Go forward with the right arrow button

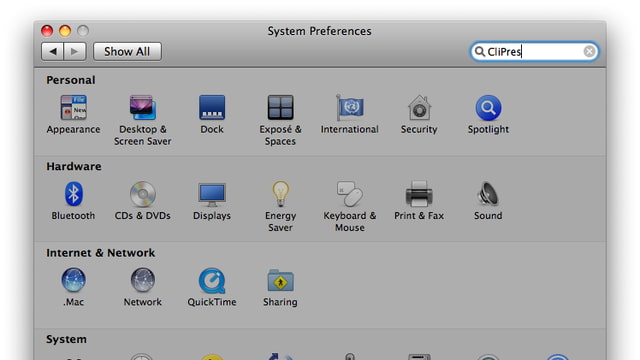[74, 51]
